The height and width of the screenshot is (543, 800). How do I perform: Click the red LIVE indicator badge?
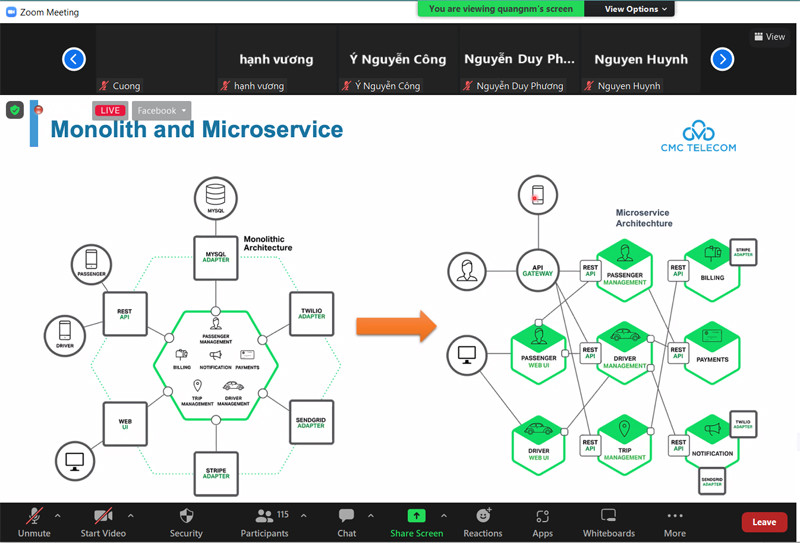109,111
